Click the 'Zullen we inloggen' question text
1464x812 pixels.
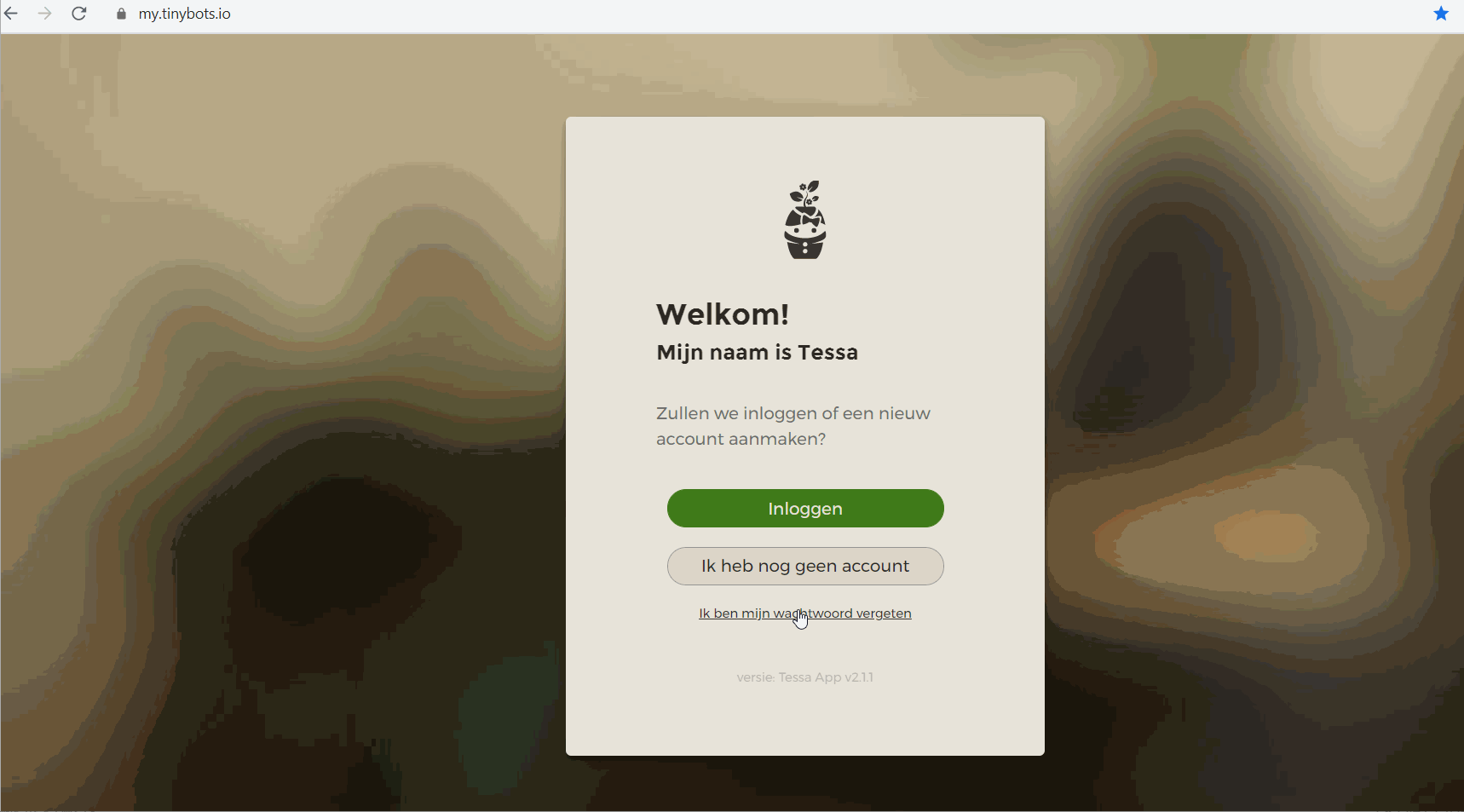click(793, 413)
